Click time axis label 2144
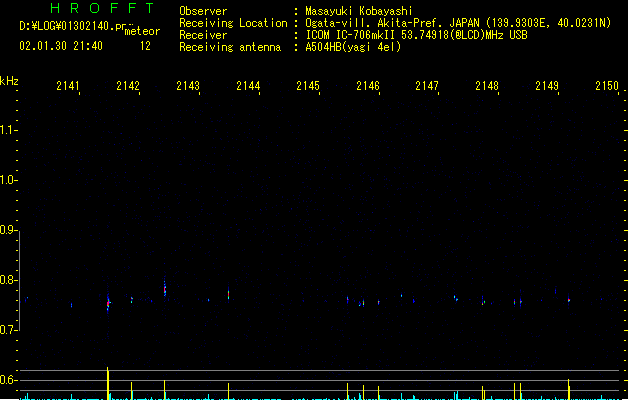The height and width of the screenshot is (400, 629). click(x=248, y=86)
